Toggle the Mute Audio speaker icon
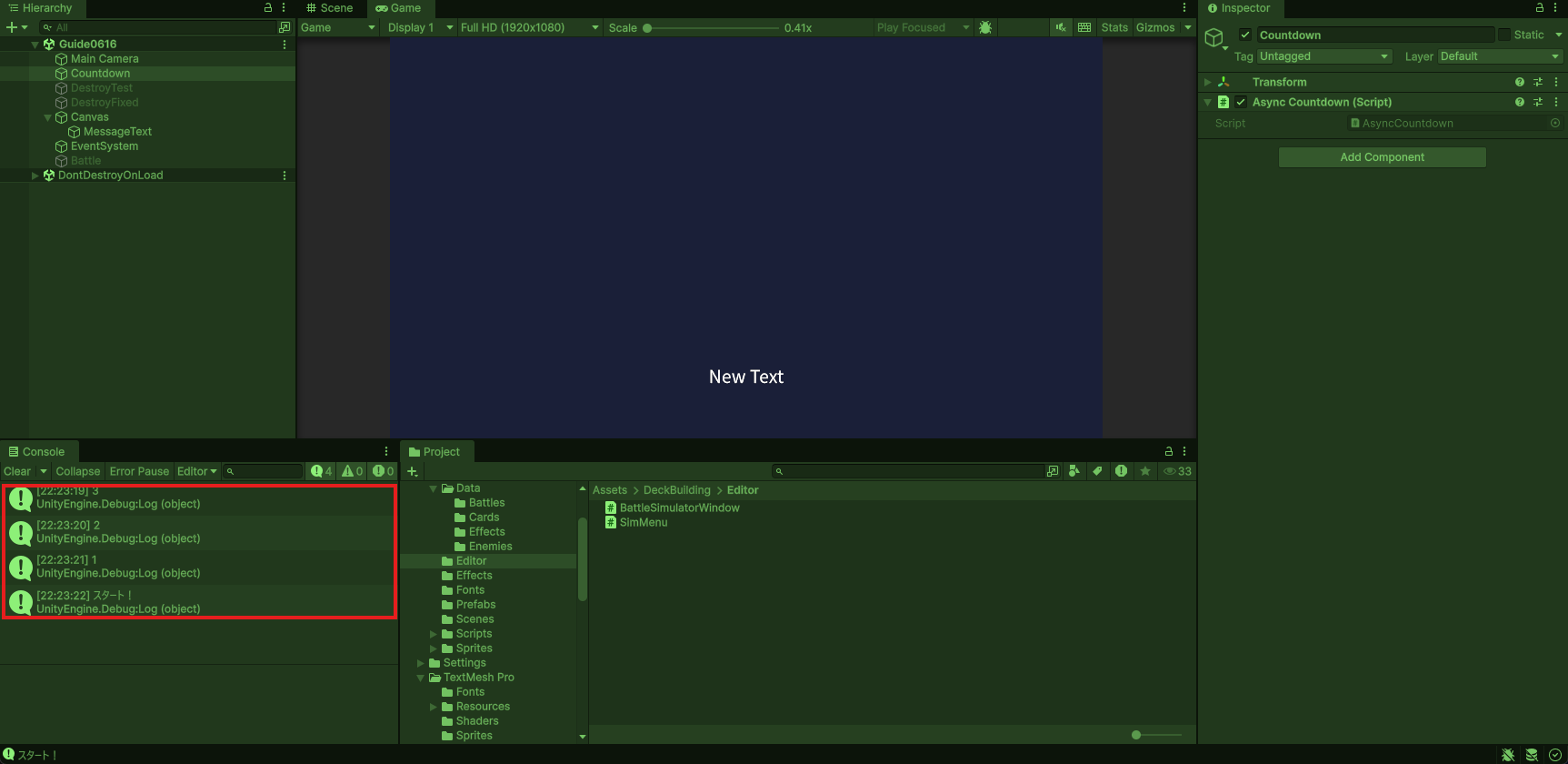The height and width of the screenshot is (764, 1568). (x=1061, y=27)
